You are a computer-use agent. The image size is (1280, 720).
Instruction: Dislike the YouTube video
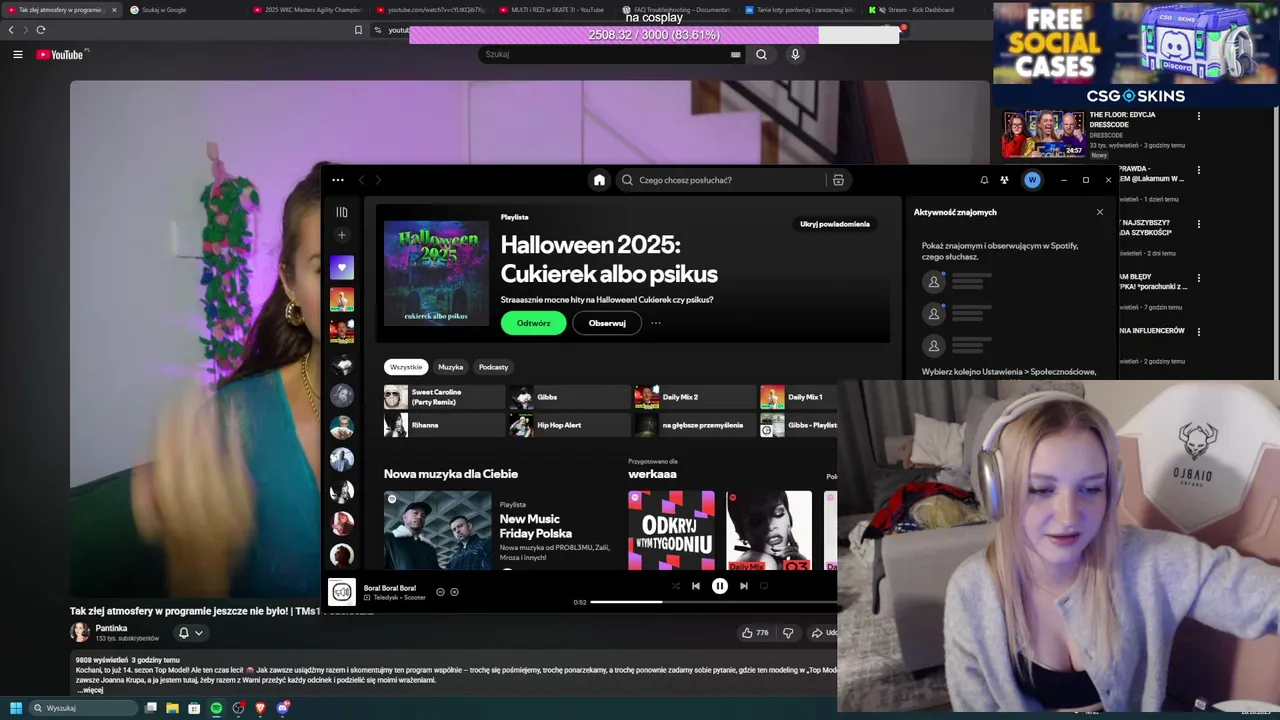(x=788, y=632)
